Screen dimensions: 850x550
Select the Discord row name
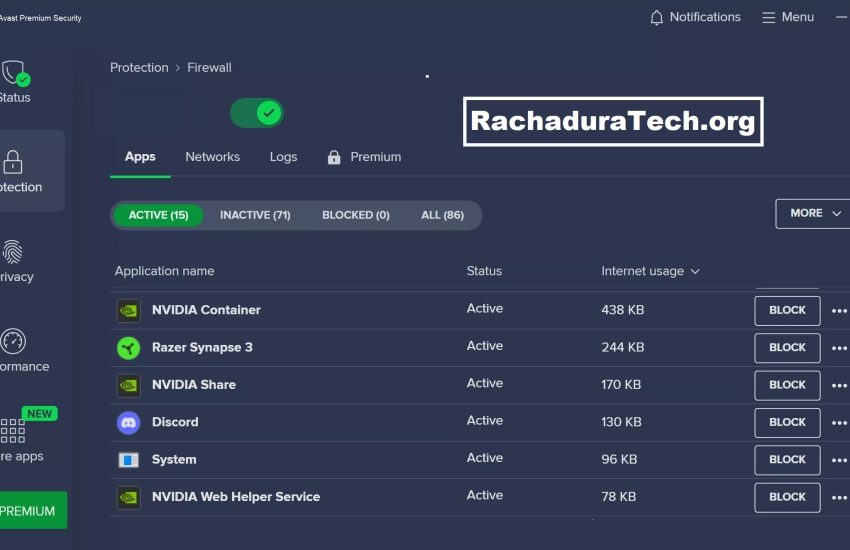point(175,422)
